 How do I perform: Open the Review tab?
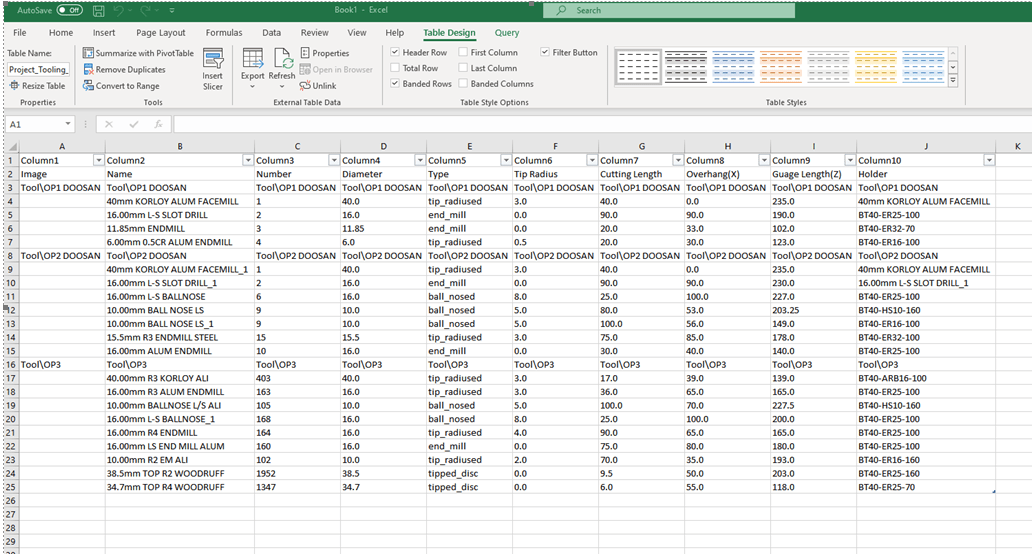pyautogui.click(x=315, y=33)
